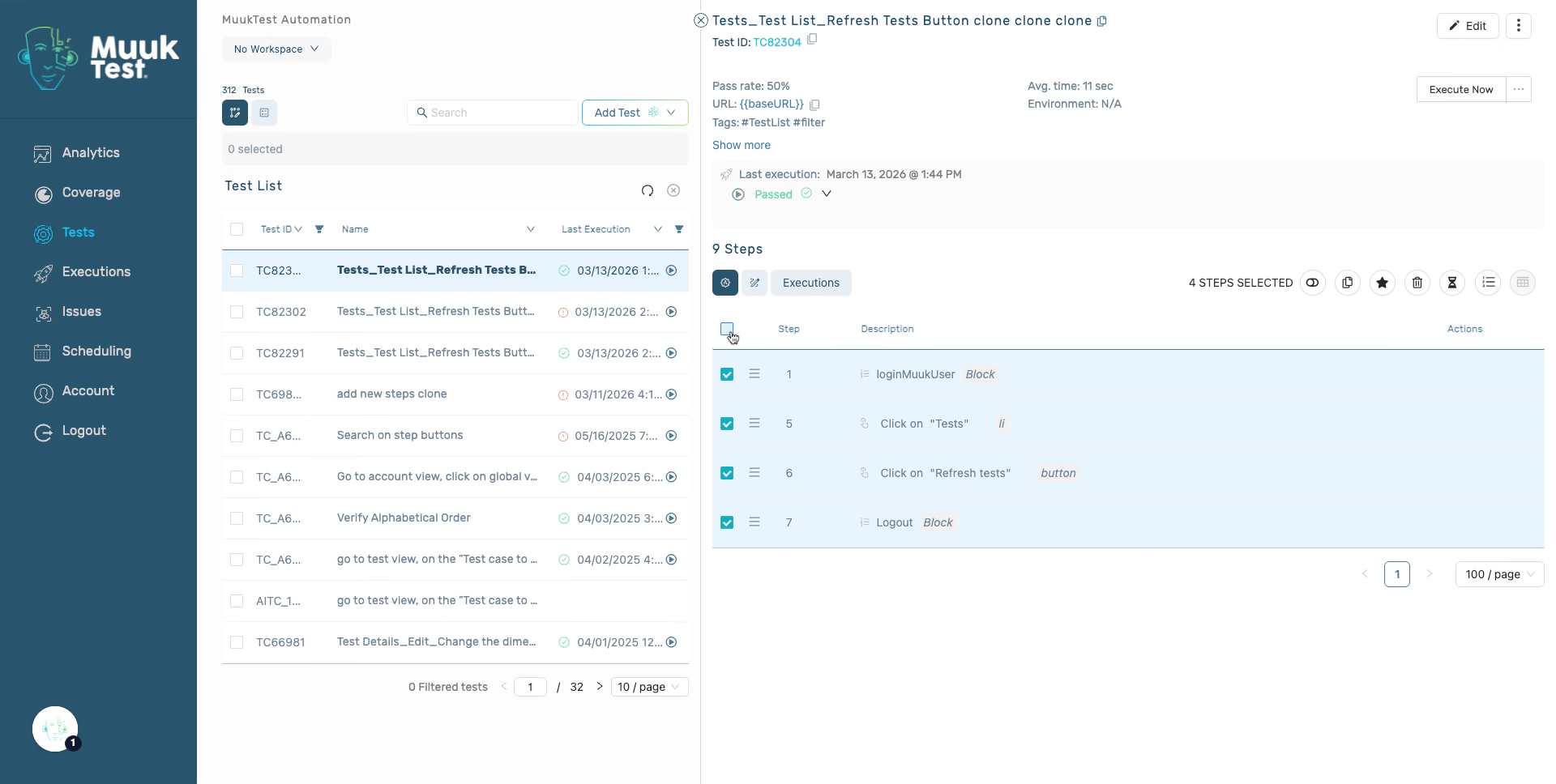Viewport: 1556px width, 784px height.
Task: Toggle enable/disable for selected steps
Action: point(1312,283)
